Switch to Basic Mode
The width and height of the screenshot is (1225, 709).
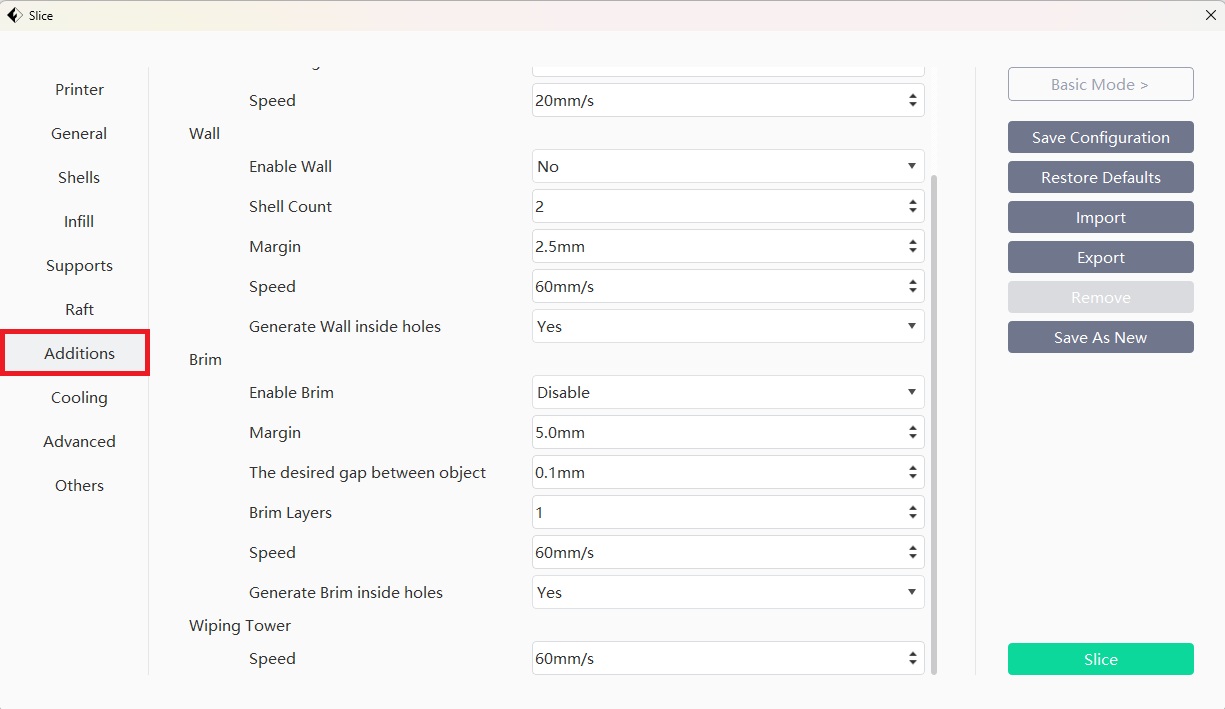coord(1100,85)
